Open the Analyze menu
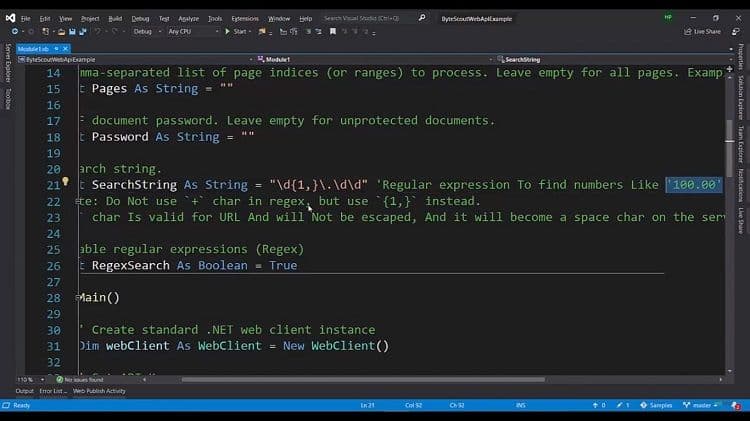The width and height of the screenshot is (750, 421). click(x=188, y=18)
